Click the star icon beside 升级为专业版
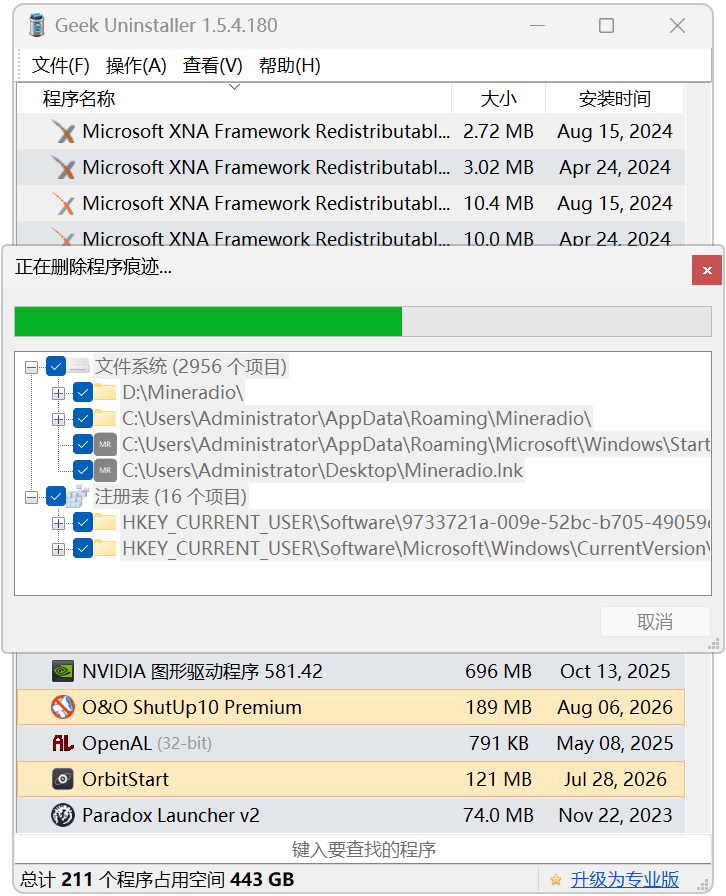The width and height of the screenshot is (726, 896). (x=556, y=879)
